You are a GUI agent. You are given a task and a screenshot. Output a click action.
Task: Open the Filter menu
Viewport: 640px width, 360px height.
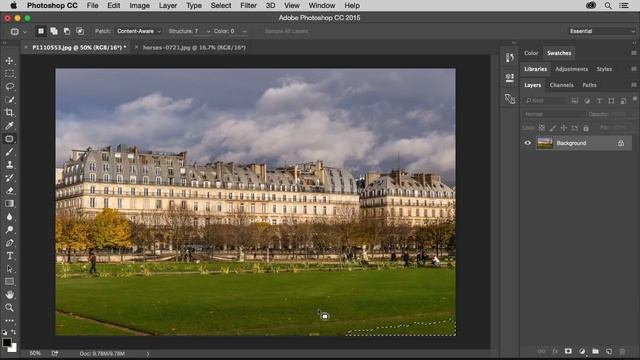click(248, 6)
